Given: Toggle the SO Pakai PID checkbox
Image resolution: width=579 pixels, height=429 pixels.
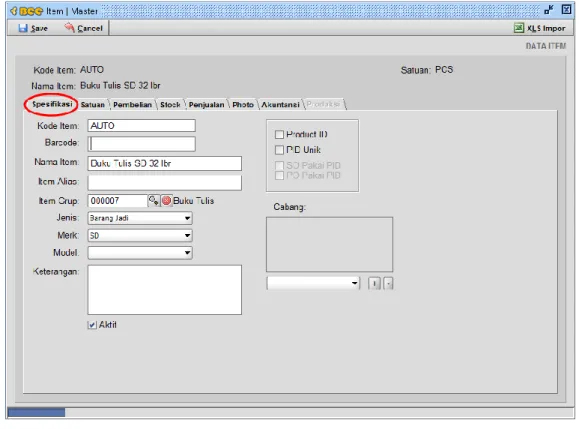Looking at the screenshot, I should point(279,165).
